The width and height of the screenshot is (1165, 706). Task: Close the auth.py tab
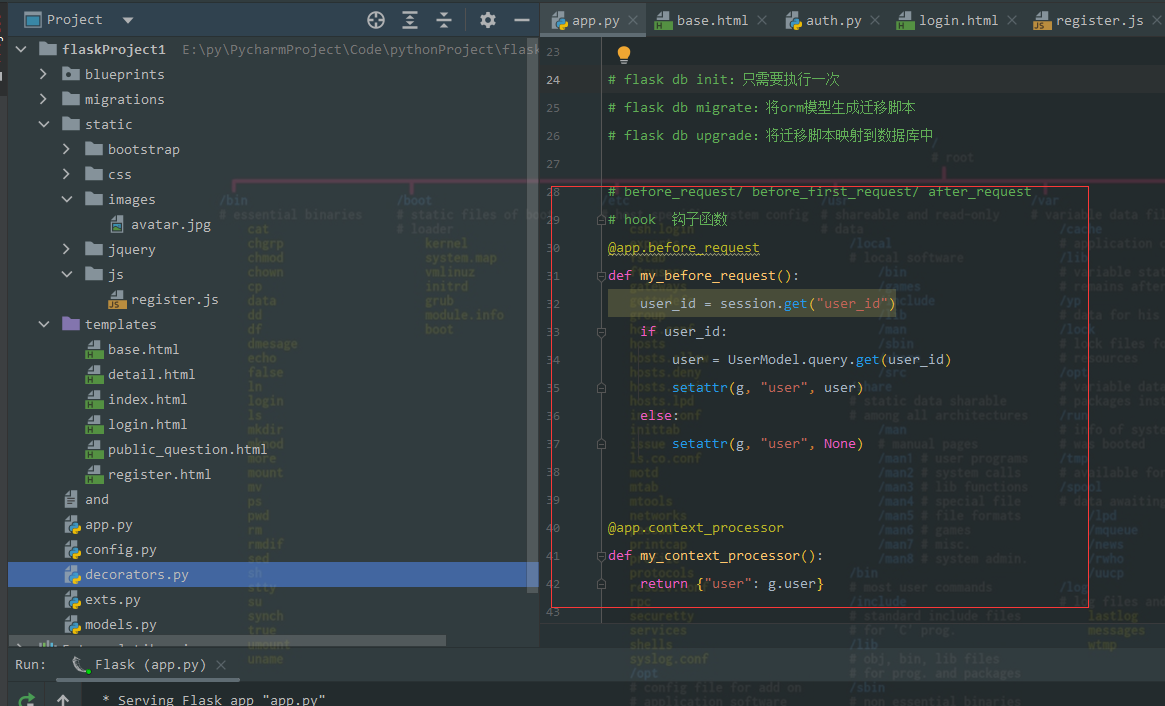click(874, 21)
